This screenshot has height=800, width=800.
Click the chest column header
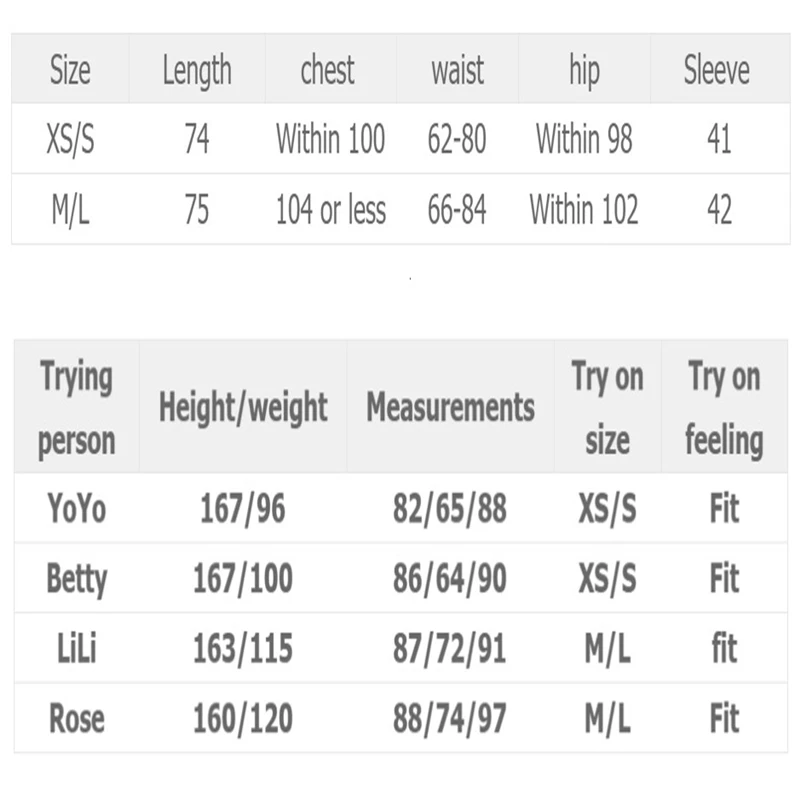click(x=327, y=70)
